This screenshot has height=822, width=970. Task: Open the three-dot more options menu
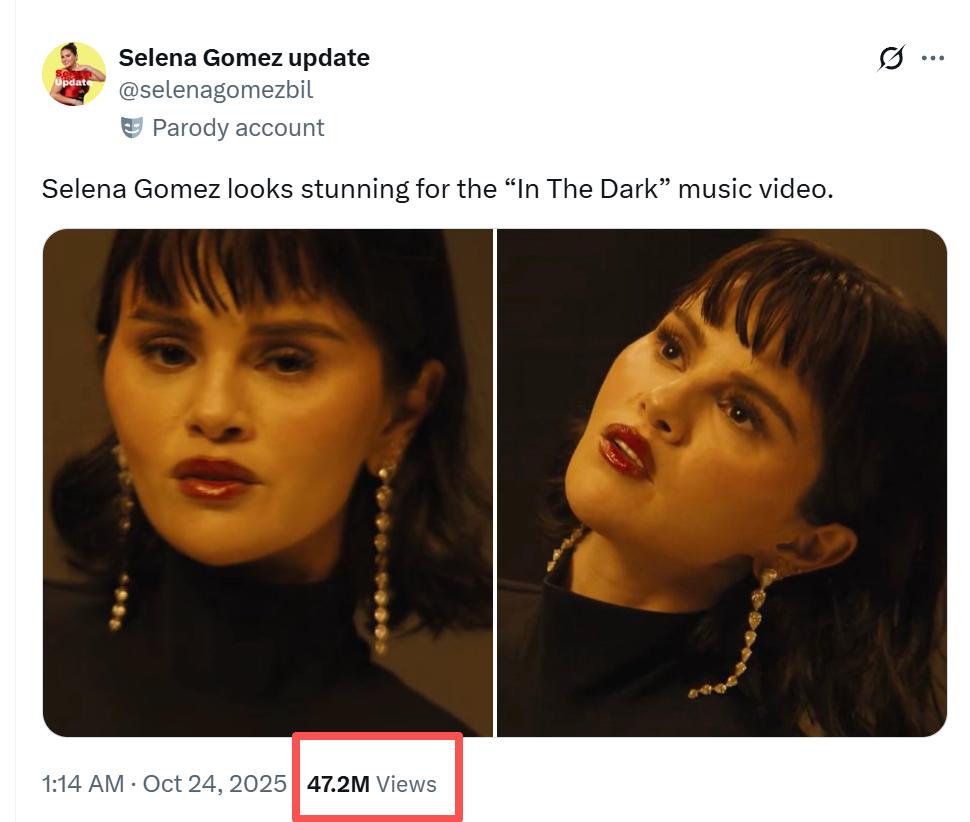[933, 59]
